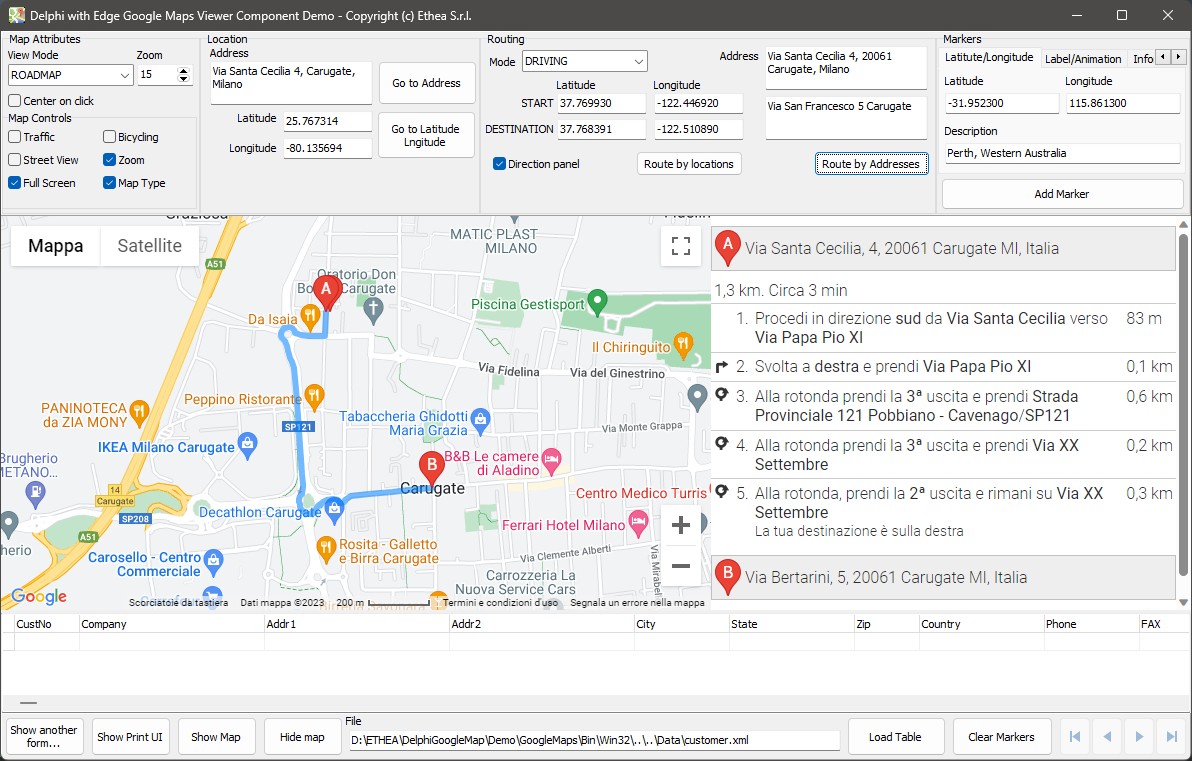Click the Load Table button
The image size is (1192, 761).
[896, 736]
